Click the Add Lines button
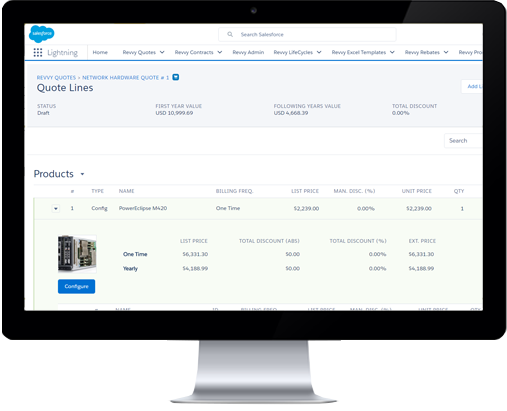The height and width of the screenshot is (411, 507). click(472, 87)
